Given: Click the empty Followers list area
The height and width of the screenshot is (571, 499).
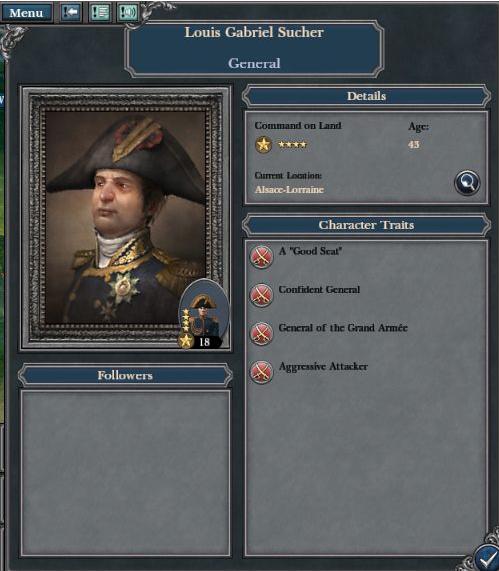Looking at the screenshot, I should click(x=125, y=473).
